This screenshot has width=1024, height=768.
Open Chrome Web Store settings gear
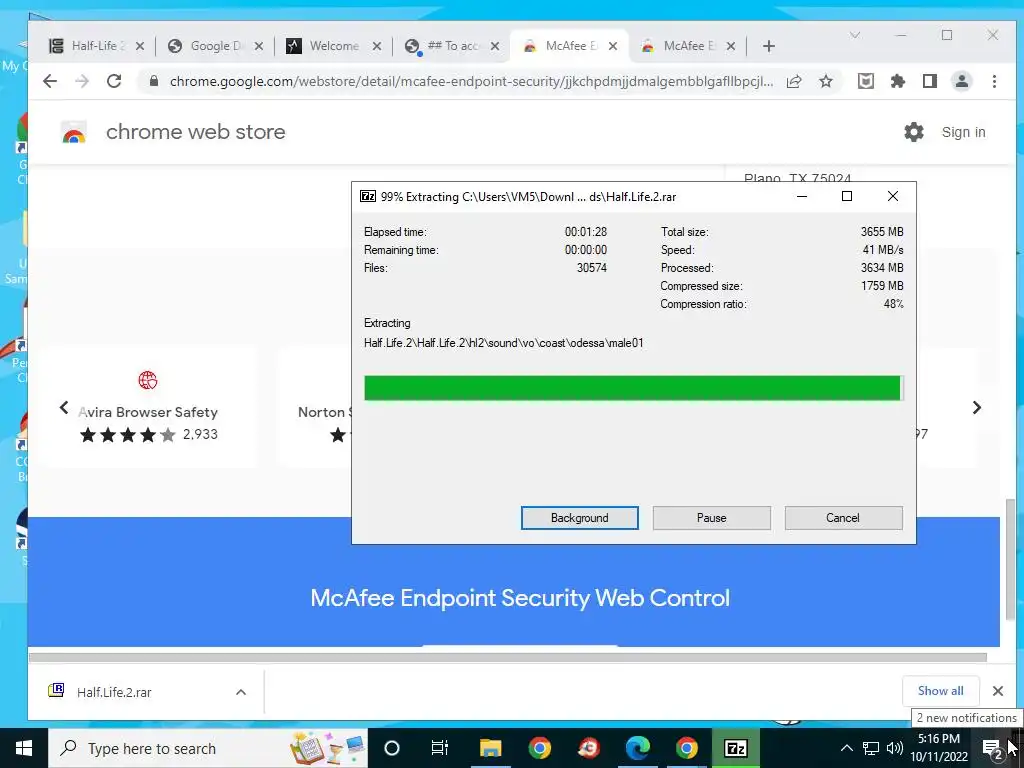(914, 132)
